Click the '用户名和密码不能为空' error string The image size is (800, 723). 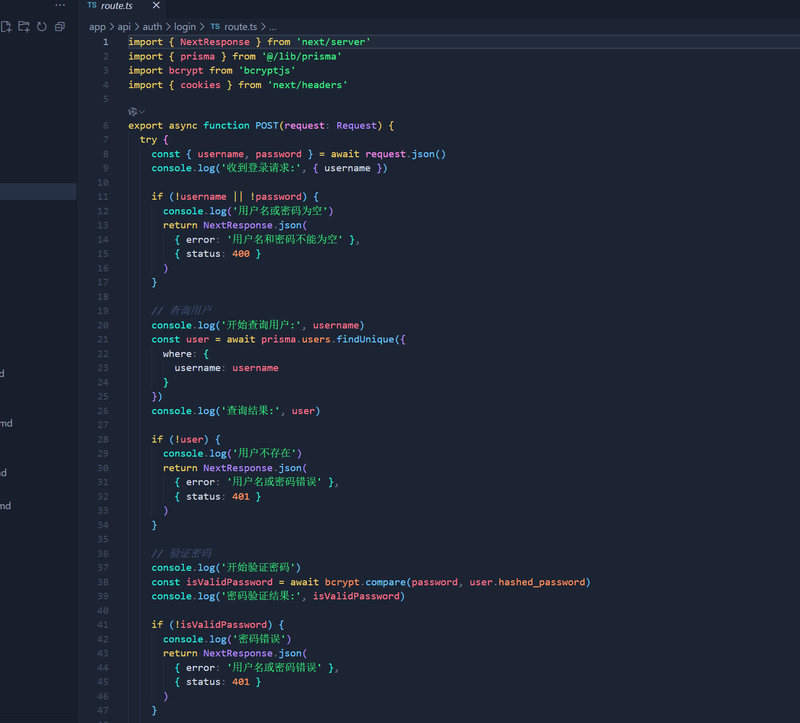tap(284, 240)
